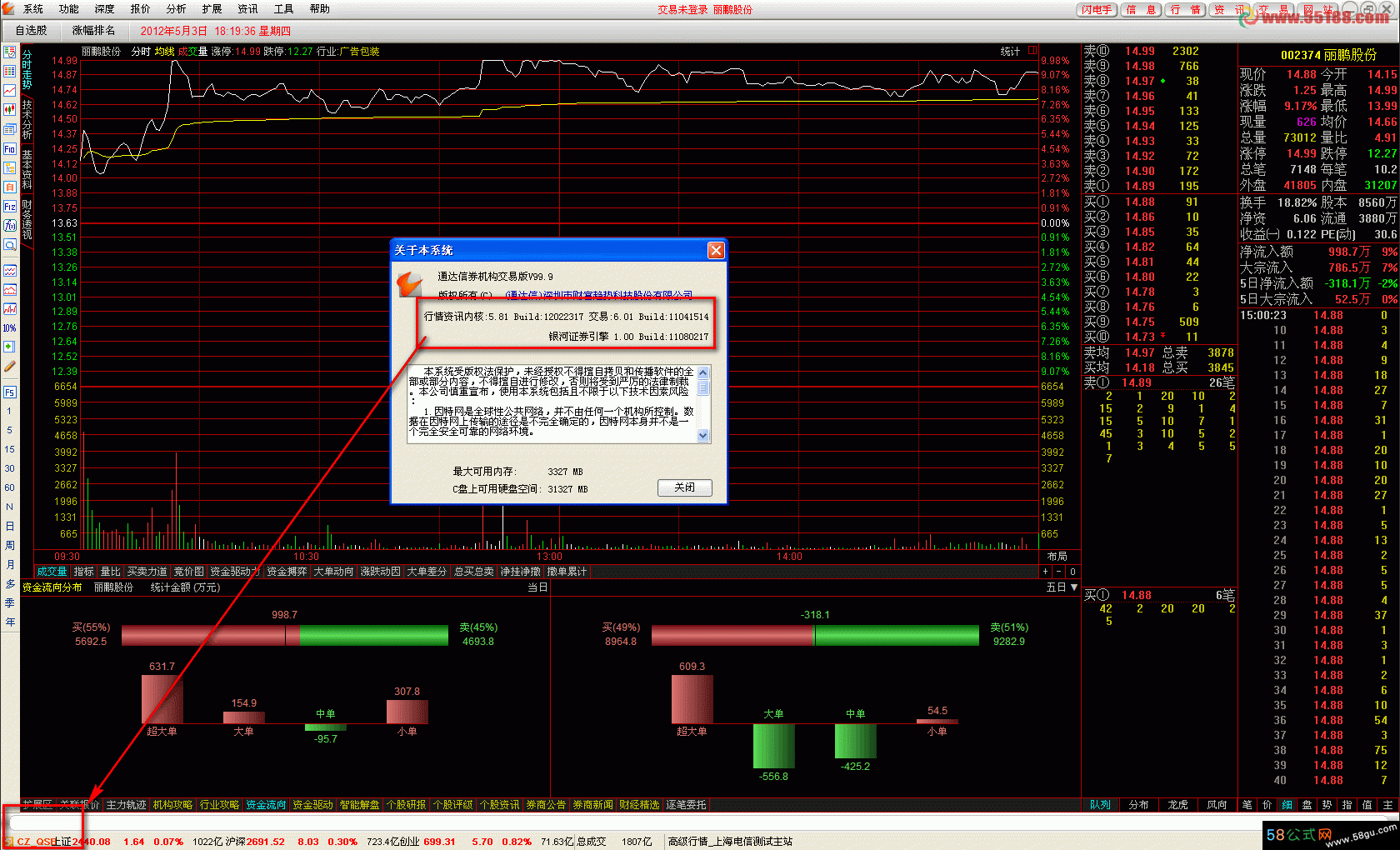Expand the 五日 period dropdown
1400x850 pixels.
(x=1062, y=587)
